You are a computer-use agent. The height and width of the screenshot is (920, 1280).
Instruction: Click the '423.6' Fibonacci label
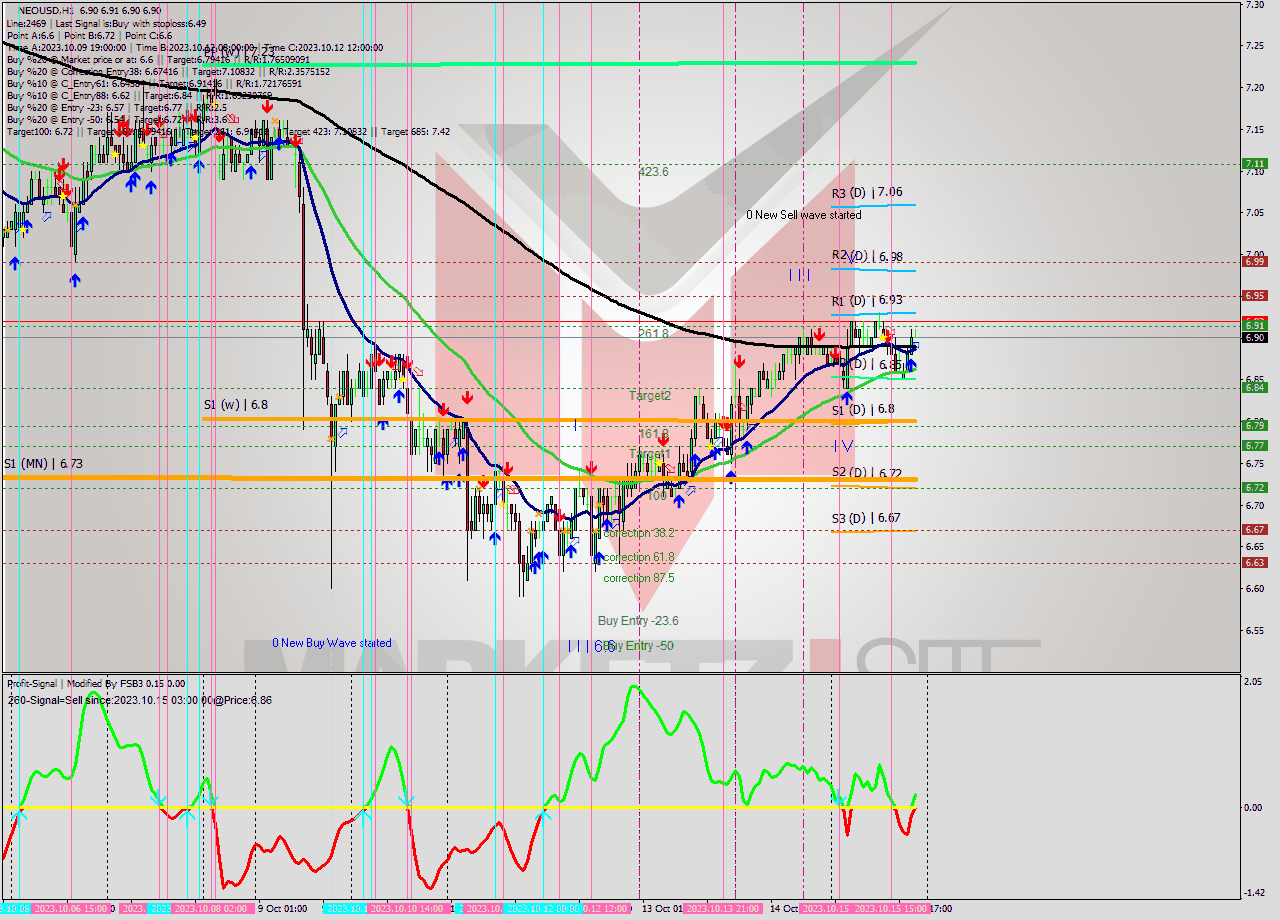point(653,172)
